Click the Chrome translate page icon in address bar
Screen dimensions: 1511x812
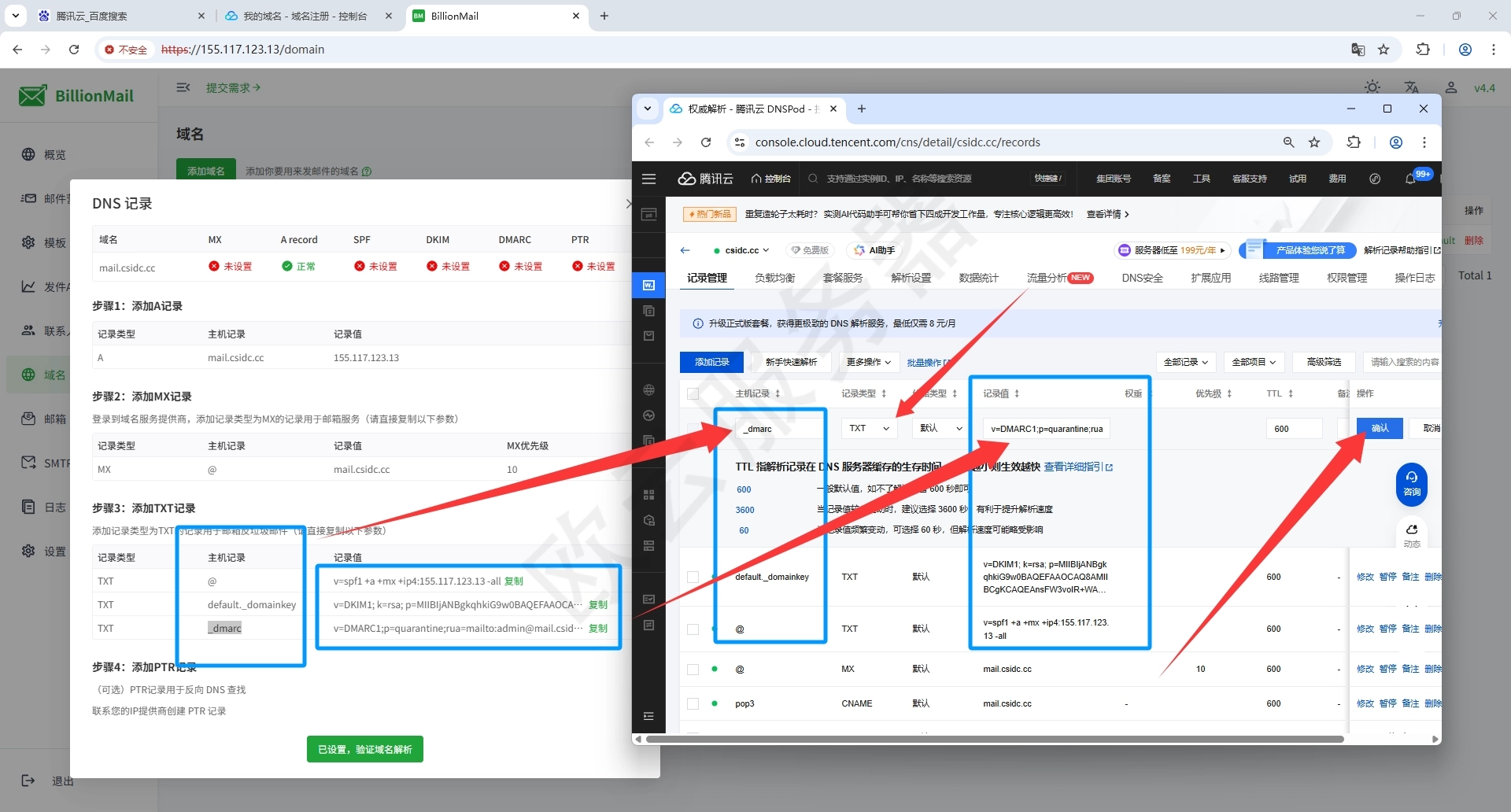tap(1358, 50)
